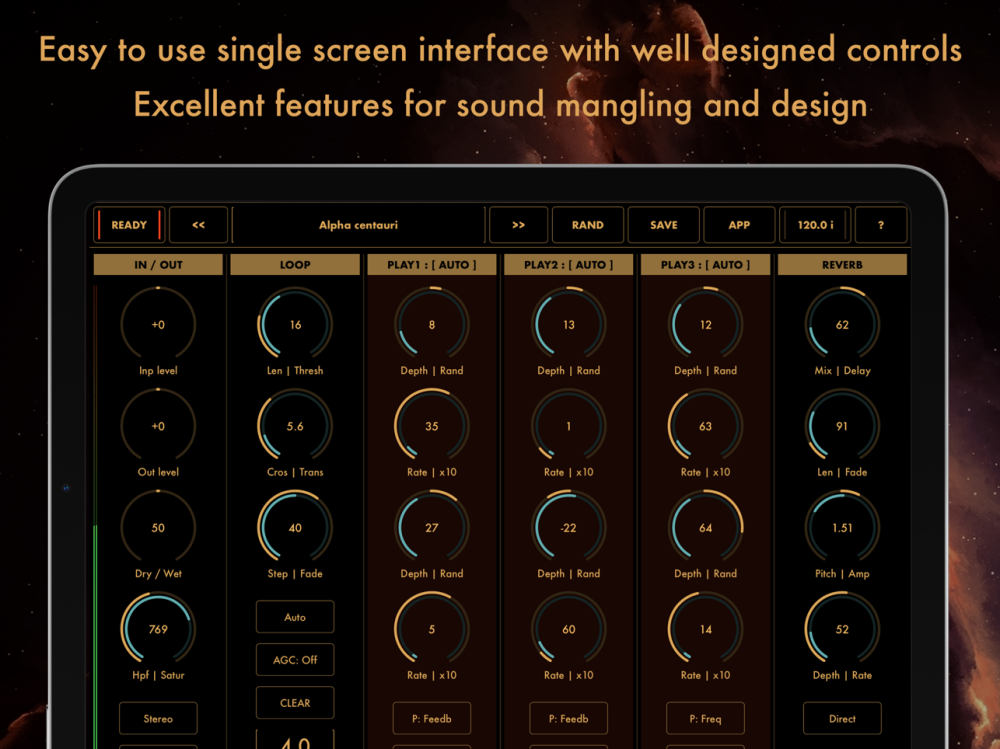
Task: Click PLAY2 Depth | Rand knob showing 13
Action: click(568, 325)
